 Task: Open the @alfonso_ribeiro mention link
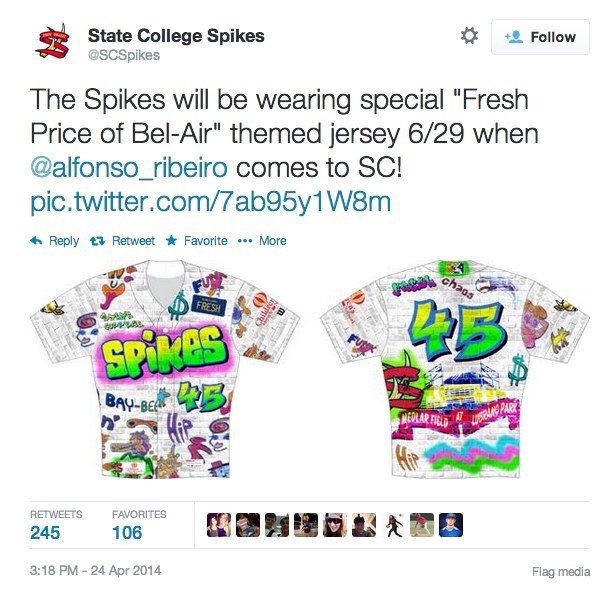coord(129,168)
